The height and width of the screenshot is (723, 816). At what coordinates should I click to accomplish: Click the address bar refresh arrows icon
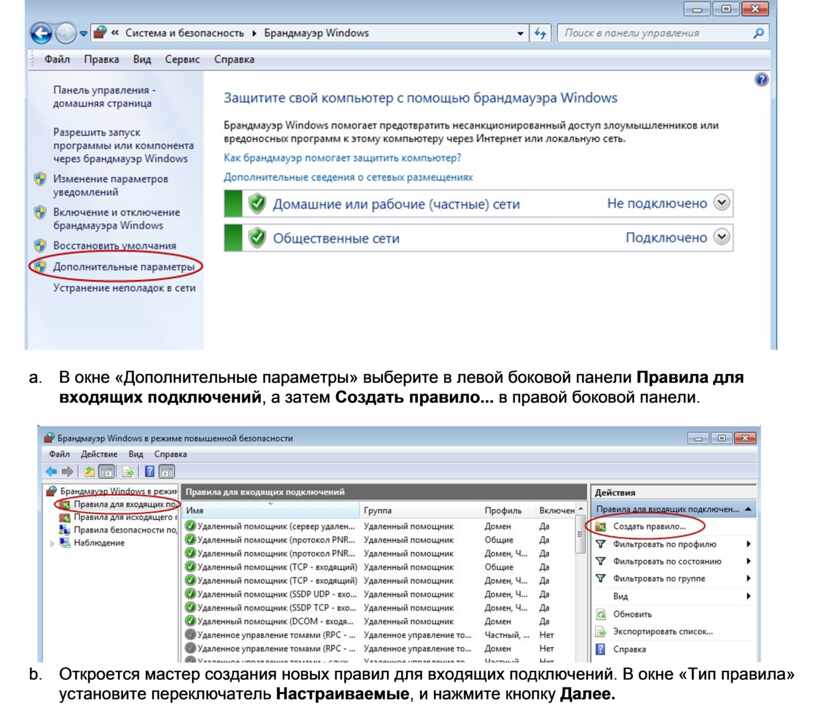[x=540, y=33]
